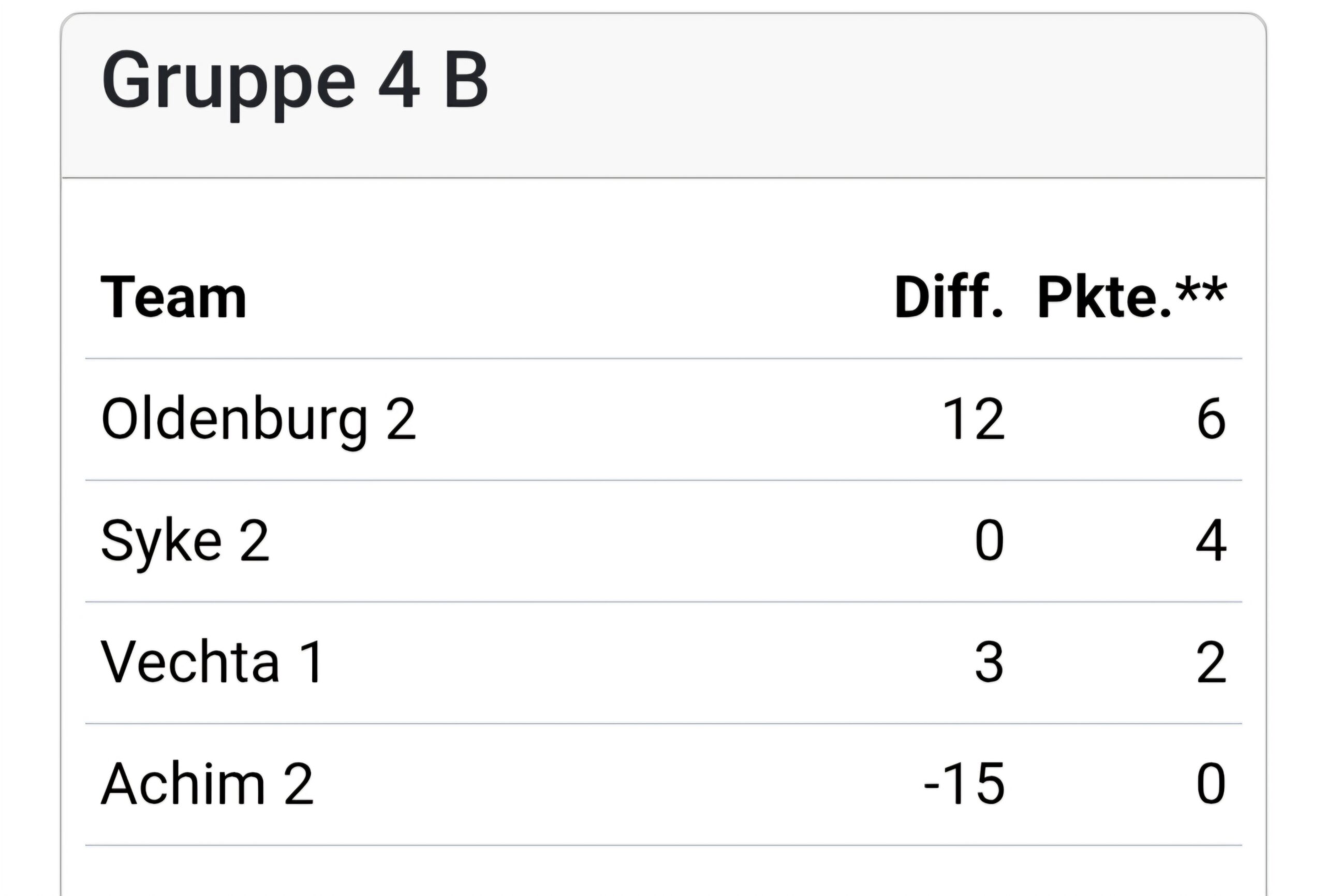Open the Oldenburg 2 team name

click(x=258, y=420)
